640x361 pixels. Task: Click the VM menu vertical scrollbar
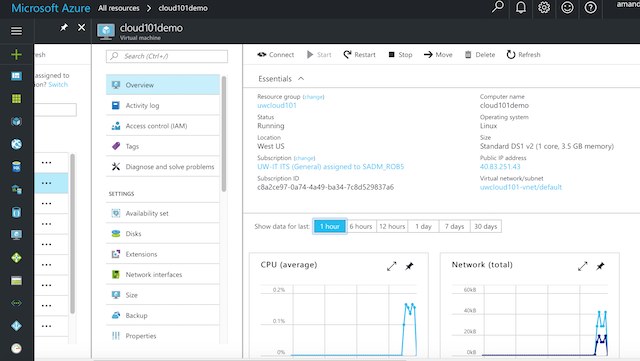coord(224,134)
